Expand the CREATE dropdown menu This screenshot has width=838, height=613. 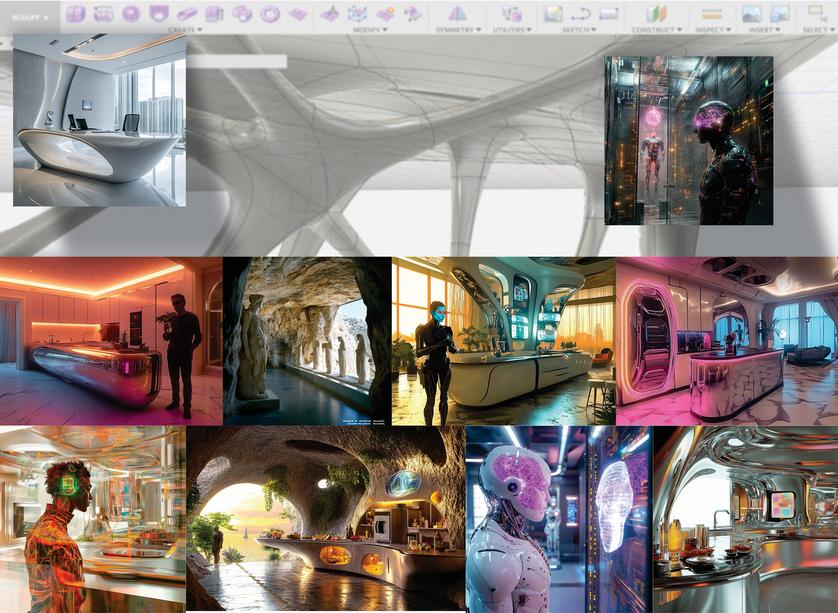[x=185, y=30]
